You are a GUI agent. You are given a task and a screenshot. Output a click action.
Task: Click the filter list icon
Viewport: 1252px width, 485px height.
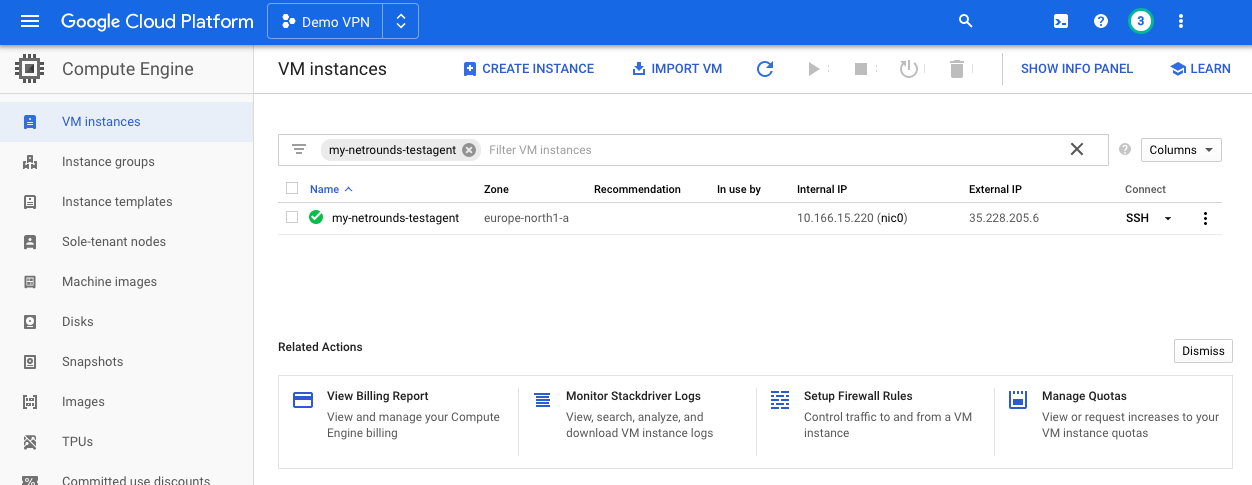click(x=299, y=150)
